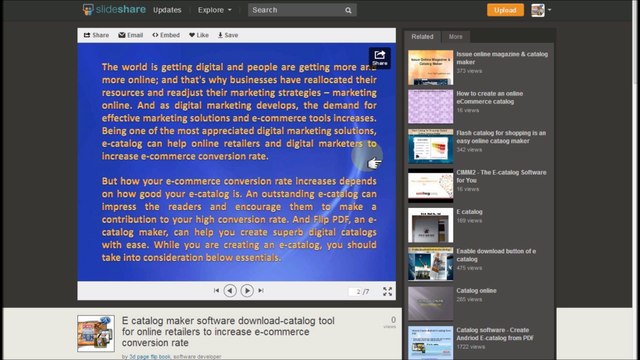This screenshot has width=640, height=360.
Task: Click the orange Upload button
Action: 505,10
